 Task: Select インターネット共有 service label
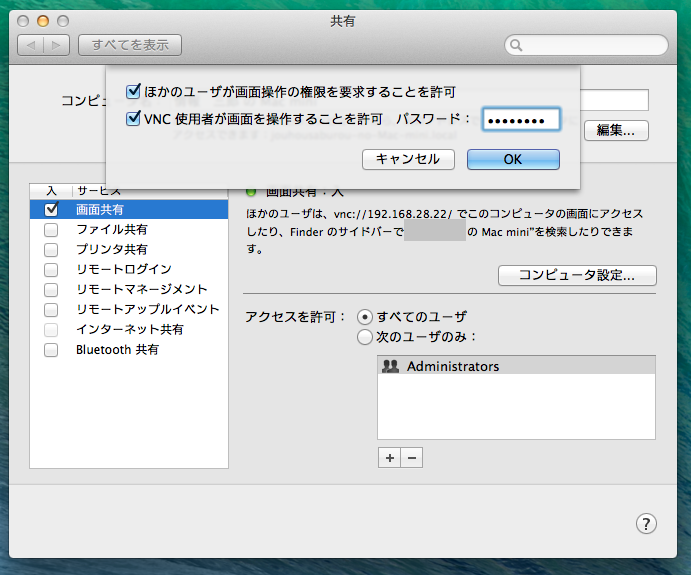coord(130,330)
